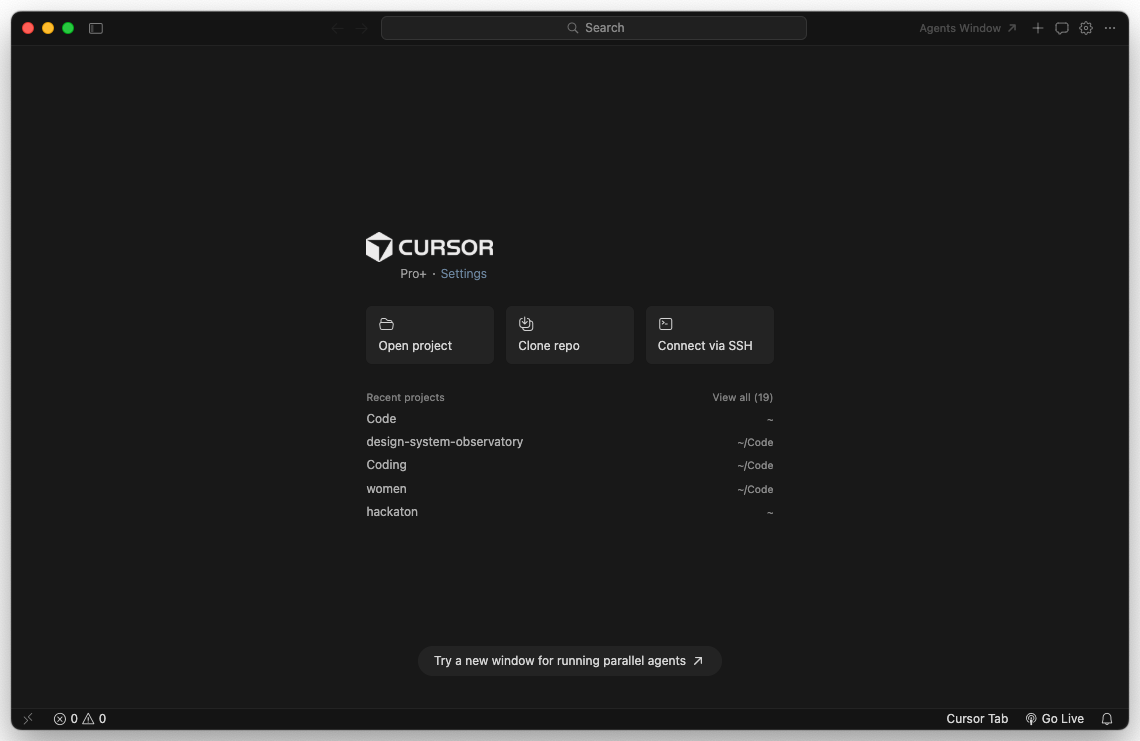Screen dimensions: 1140x741
Task: Open the recent project design-system-observatory
Action: click(x=569, y=442)
